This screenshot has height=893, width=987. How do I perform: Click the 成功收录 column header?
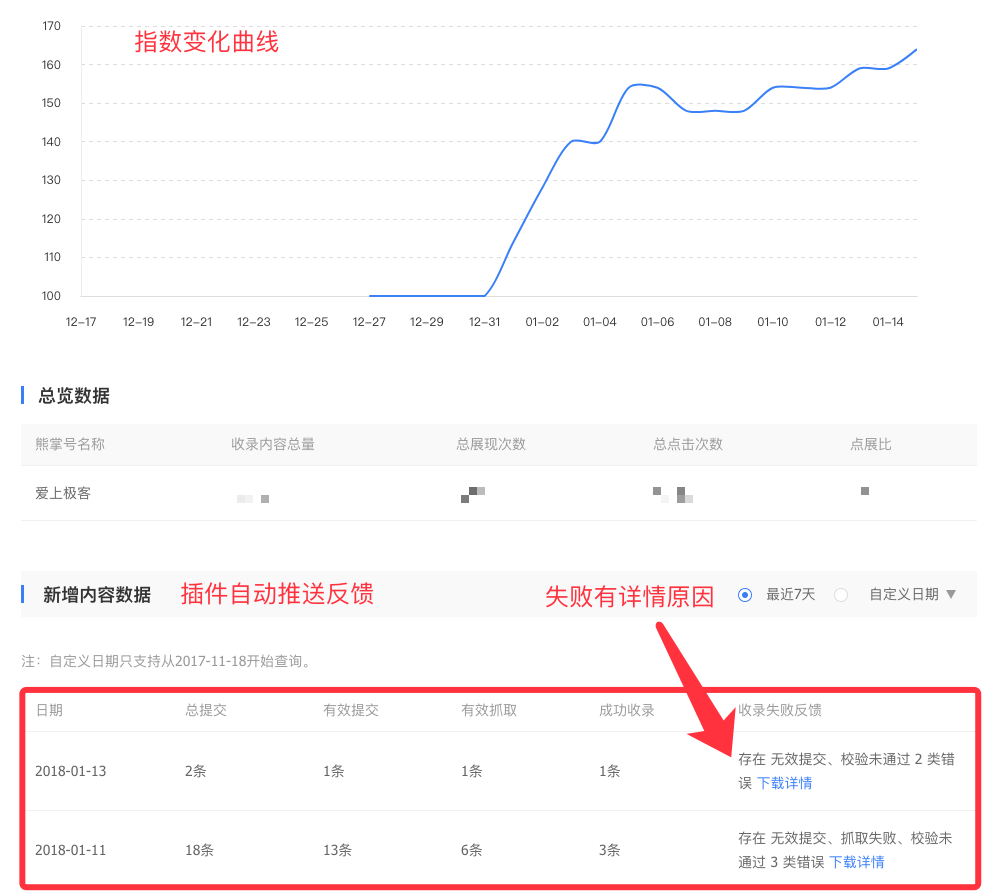coord(627,710)
